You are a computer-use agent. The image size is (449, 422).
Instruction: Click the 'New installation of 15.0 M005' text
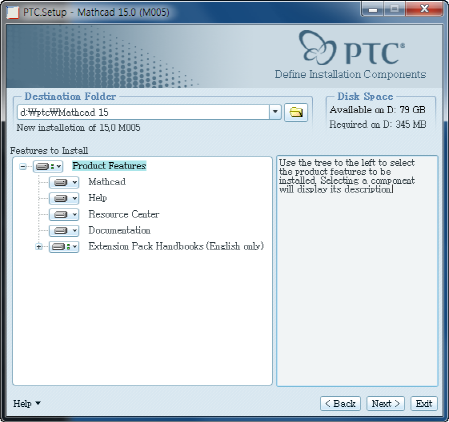tap(78, 128)
